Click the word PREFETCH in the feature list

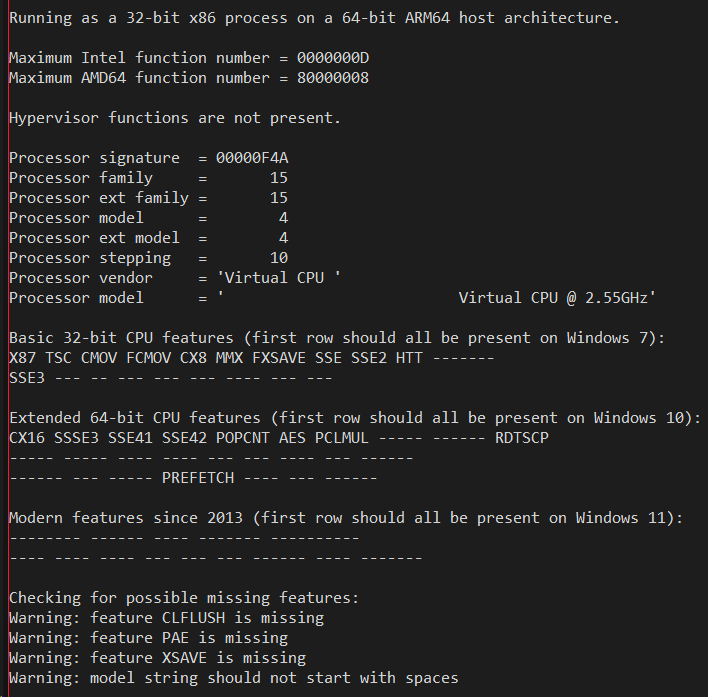pos(198,478)
